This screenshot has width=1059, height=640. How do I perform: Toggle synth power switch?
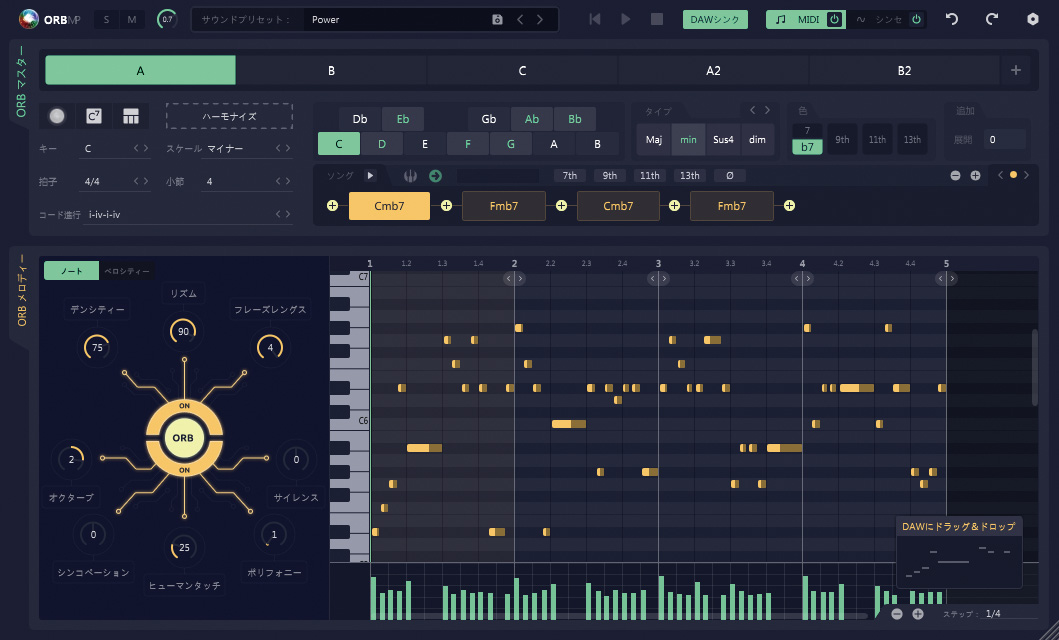[x=916, y=20]
